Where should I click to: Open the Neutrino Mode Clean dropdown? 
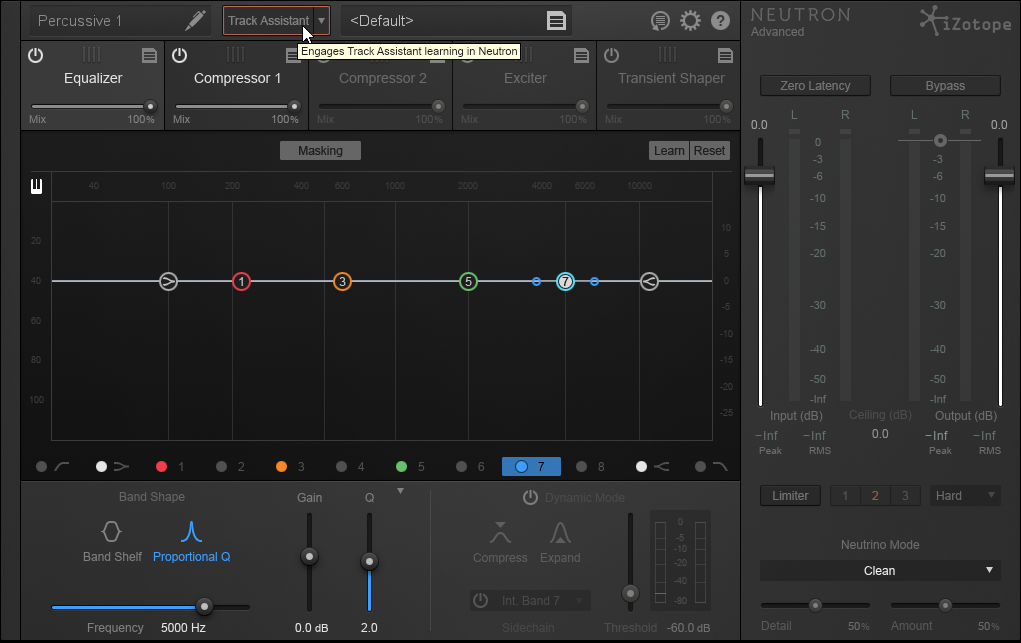tap(880, 571)
